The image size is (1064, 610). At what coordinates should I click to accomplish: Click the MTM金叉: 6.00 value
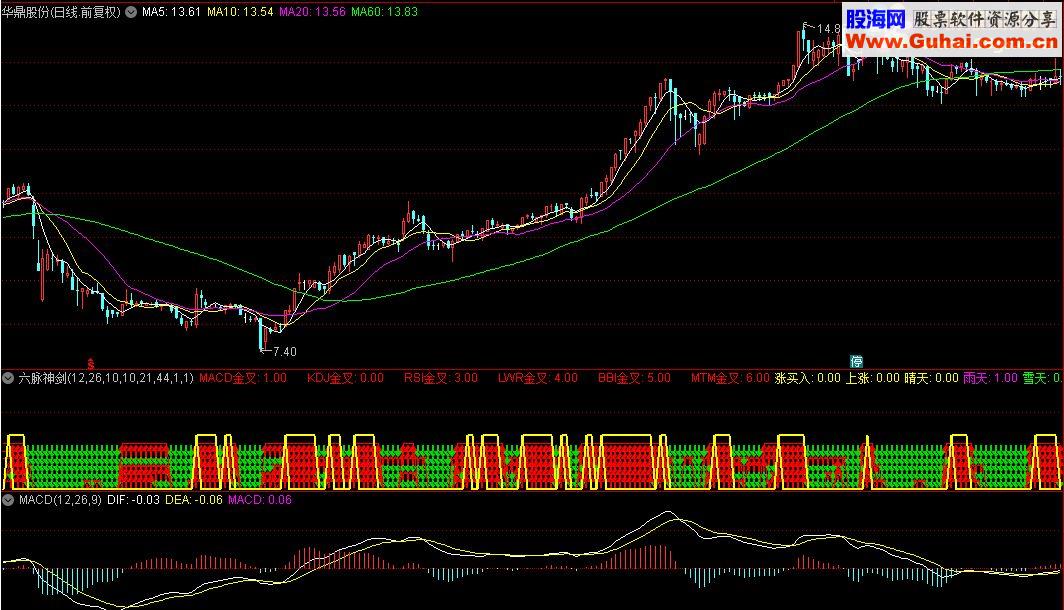pyautogui.click(x=730, y=378)
